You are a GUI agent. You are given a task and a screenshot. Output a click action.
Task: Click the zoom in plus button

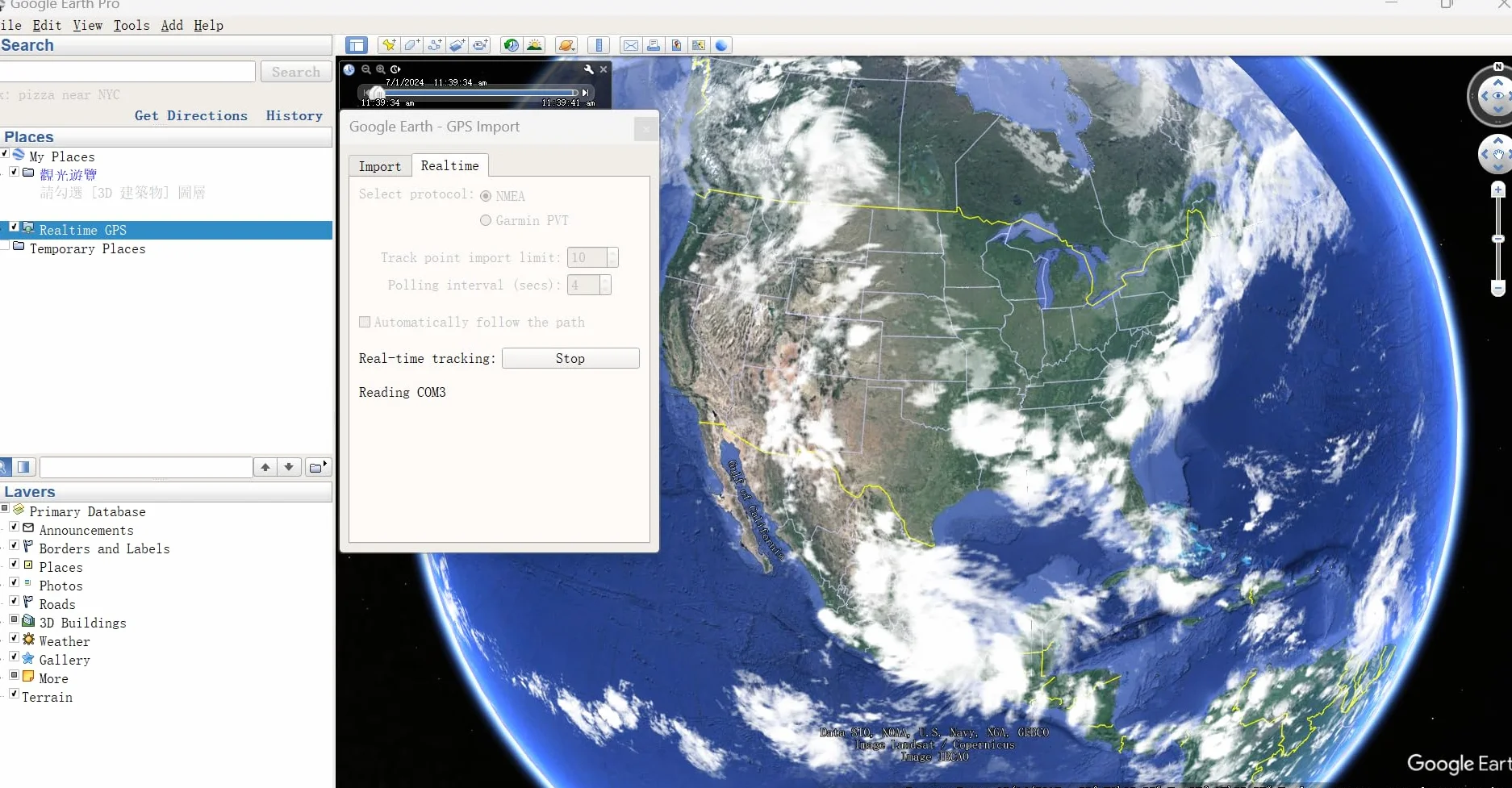(x=1498, y=190)
